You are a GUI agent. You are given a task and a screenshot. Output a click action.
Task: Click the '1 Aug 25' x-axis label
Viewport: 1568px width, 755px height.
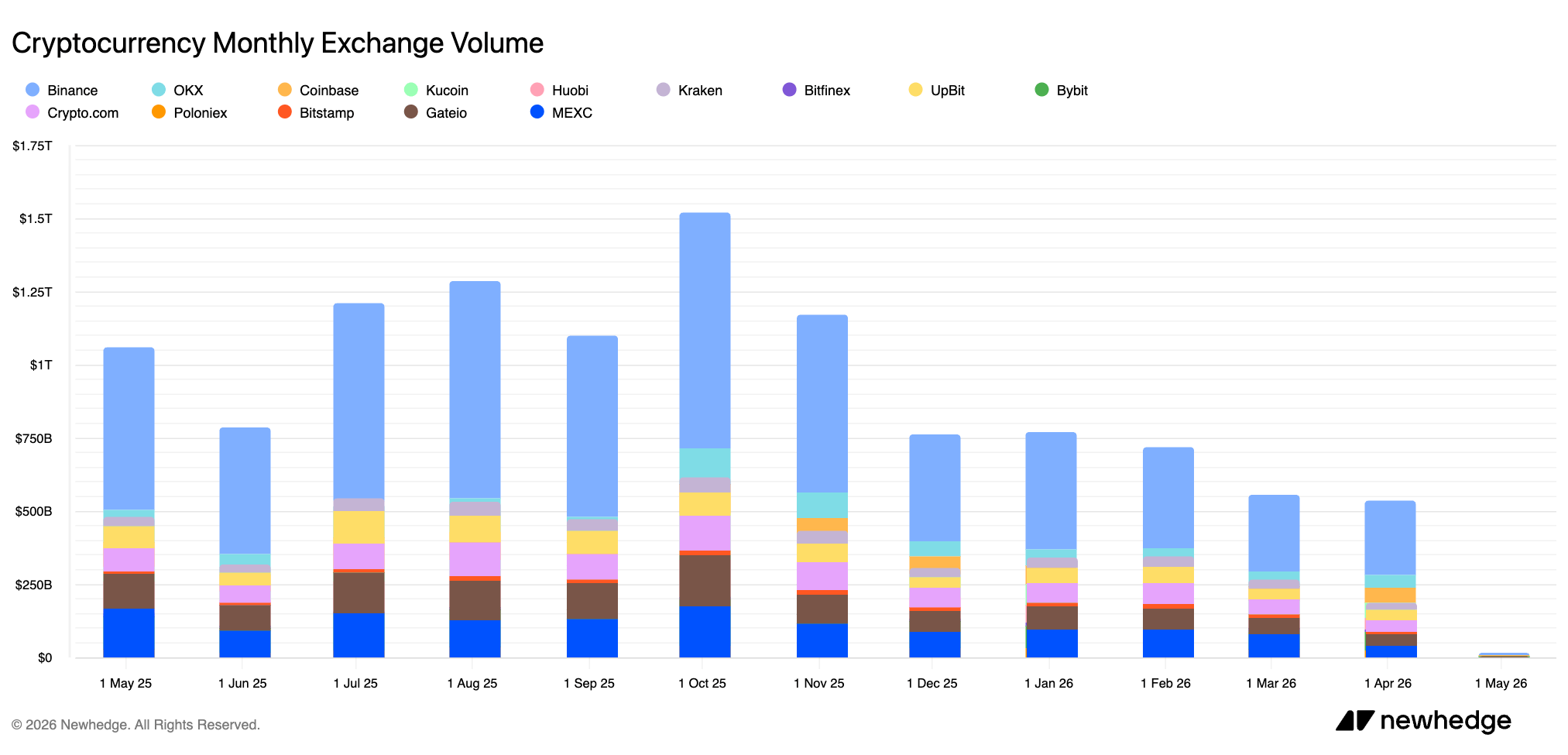[472, 683]
